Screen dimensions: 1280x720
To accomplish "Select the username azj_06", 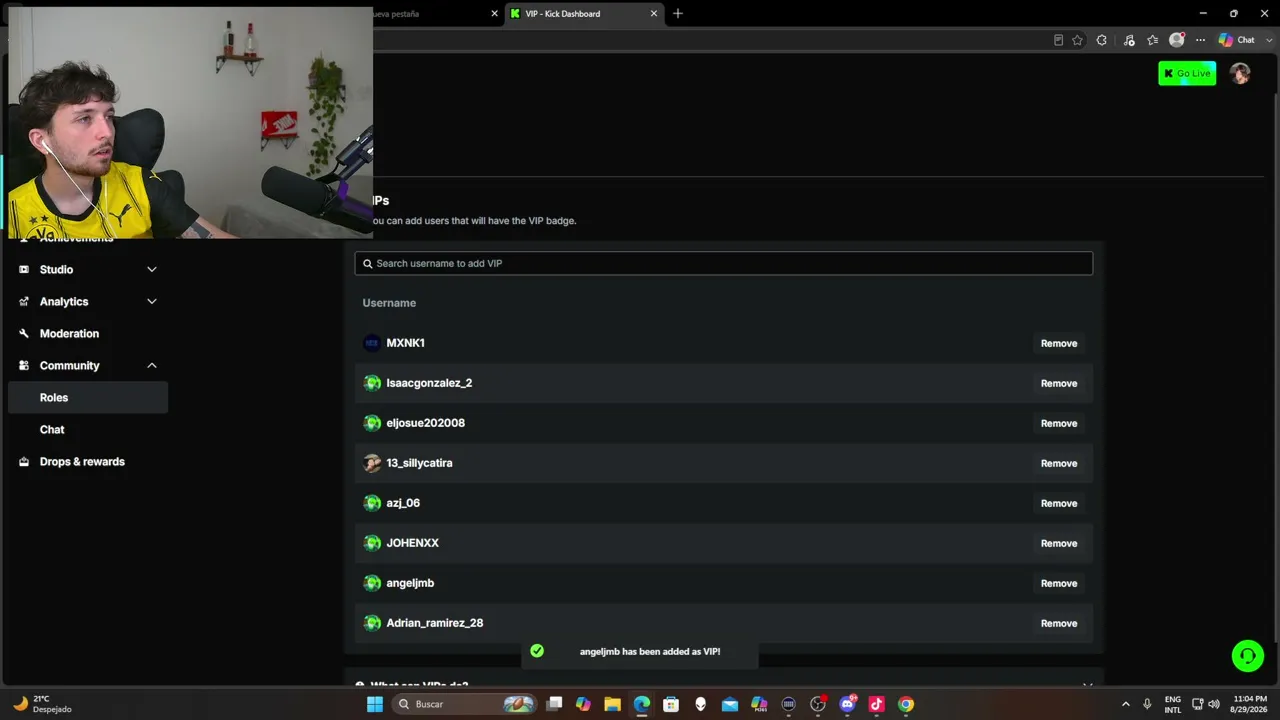I will click(x=403, y=503).
